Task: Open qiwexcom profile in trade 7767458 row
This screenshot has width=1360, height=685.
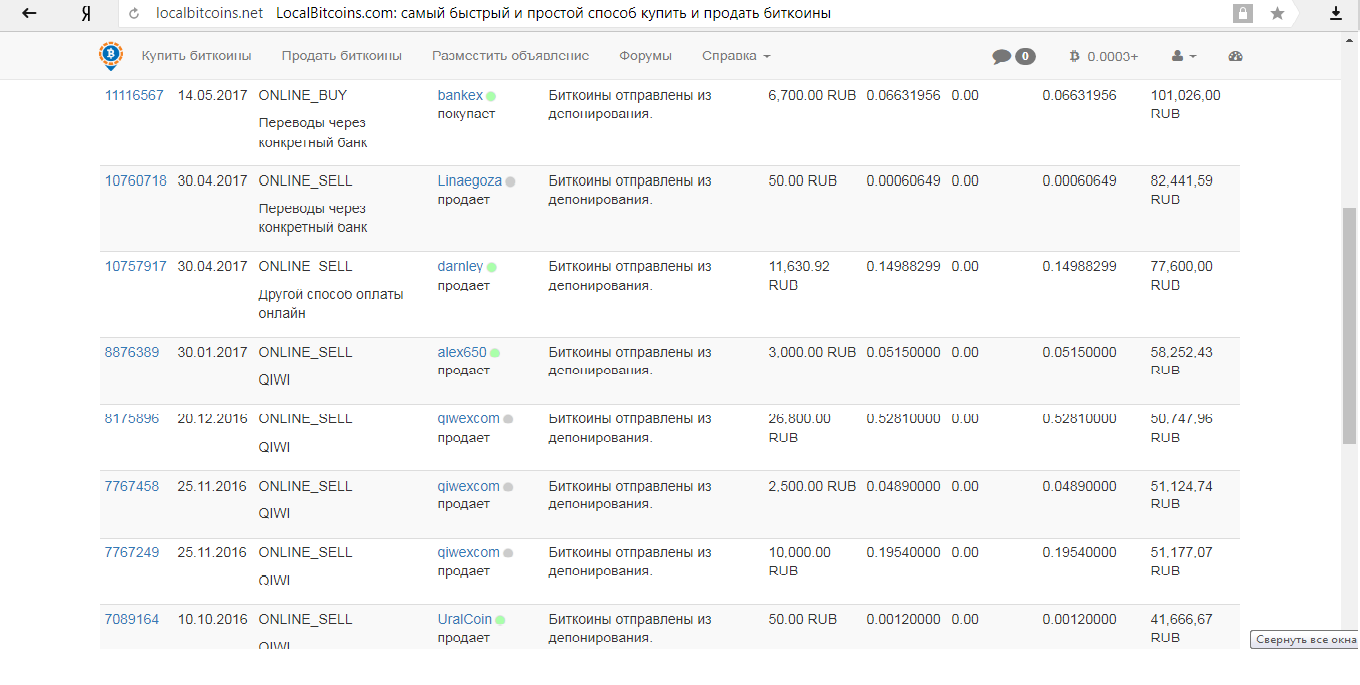Action: tap(469, 486)
